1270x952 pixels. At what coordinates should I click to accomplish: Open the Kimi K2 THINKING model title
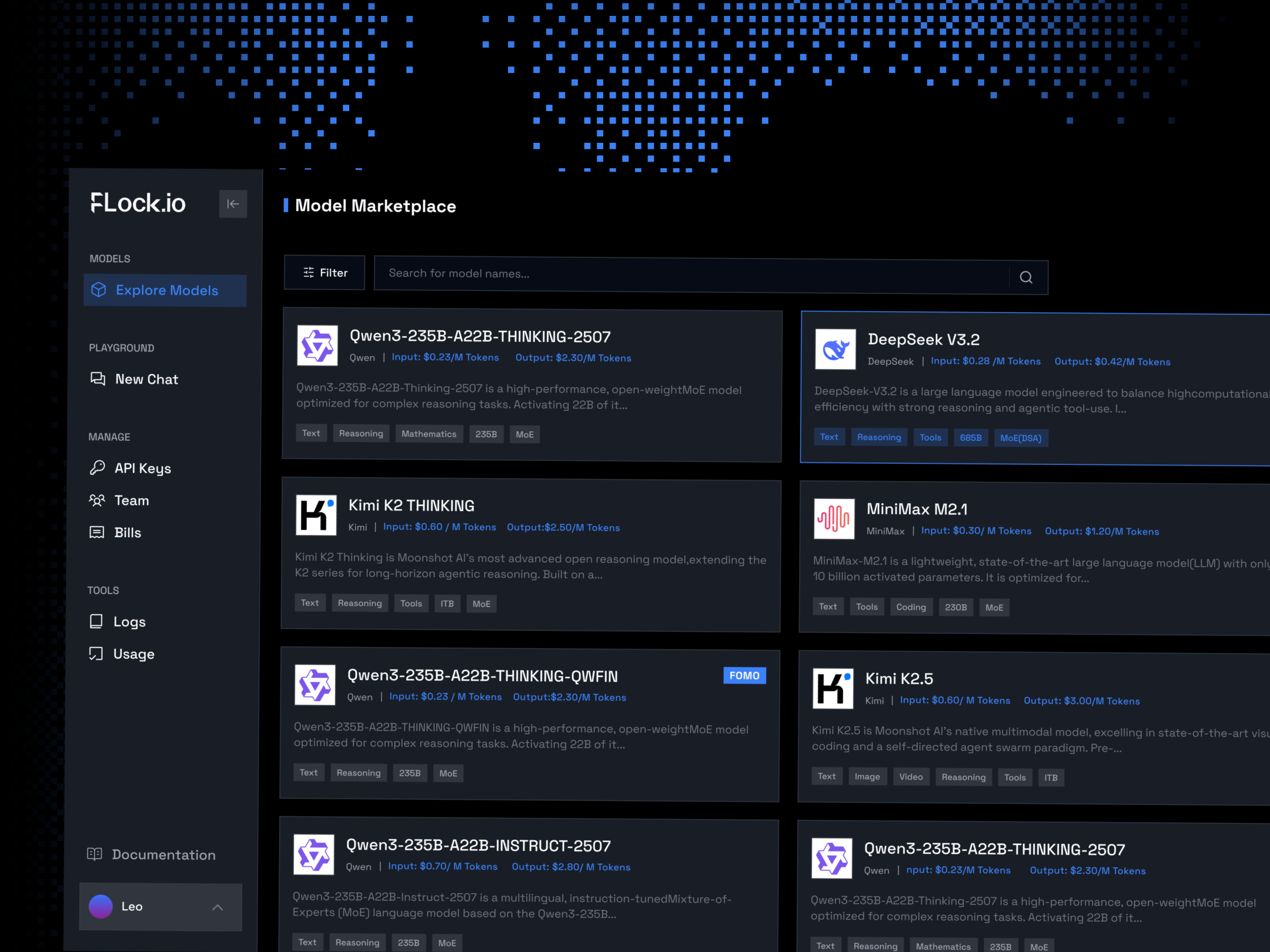coord(412,506)
